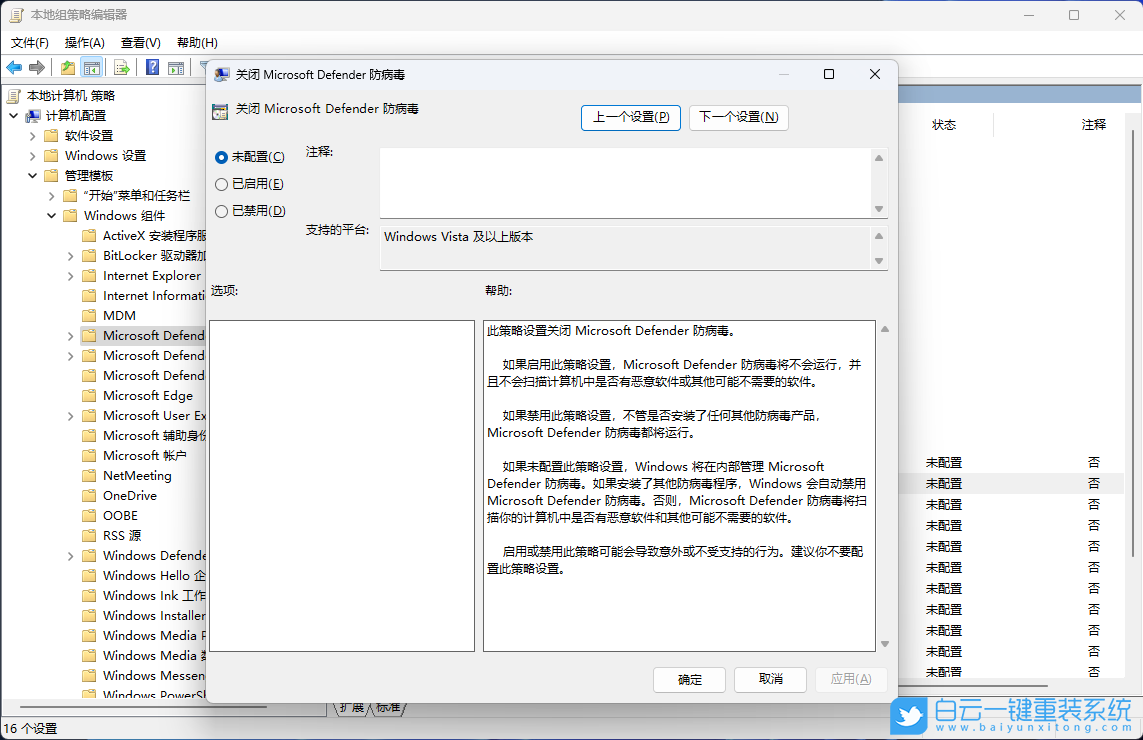This screenshot has height=740, width=1143.
Task: Open the 查看 menu
Action: coord(138,42)
